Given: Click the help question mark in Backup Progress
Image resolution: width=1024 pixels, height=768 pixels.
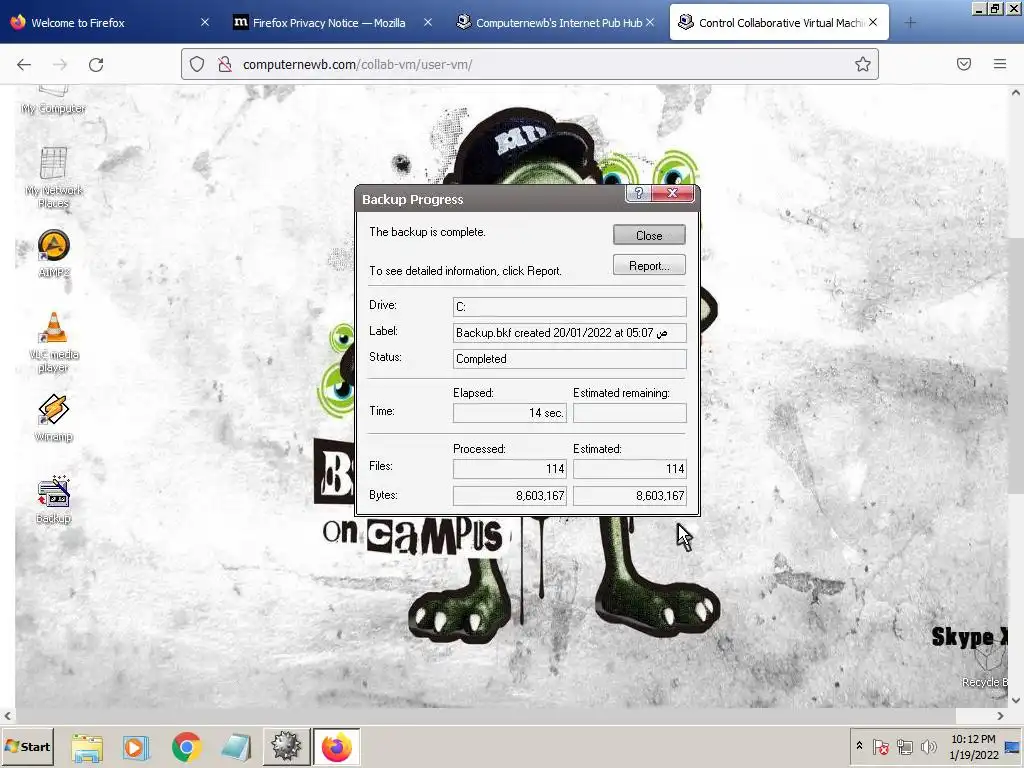Looking at the screenshot, I should coord(639,193).
